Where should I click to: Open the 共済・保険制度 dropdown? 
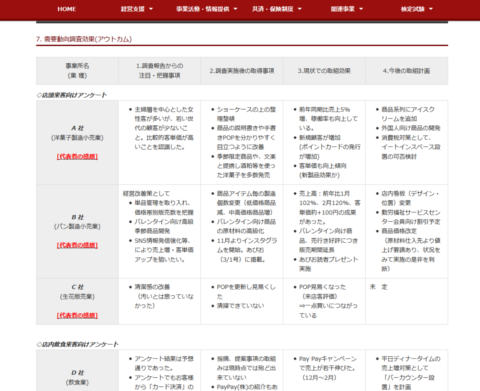tap(277, 9)
